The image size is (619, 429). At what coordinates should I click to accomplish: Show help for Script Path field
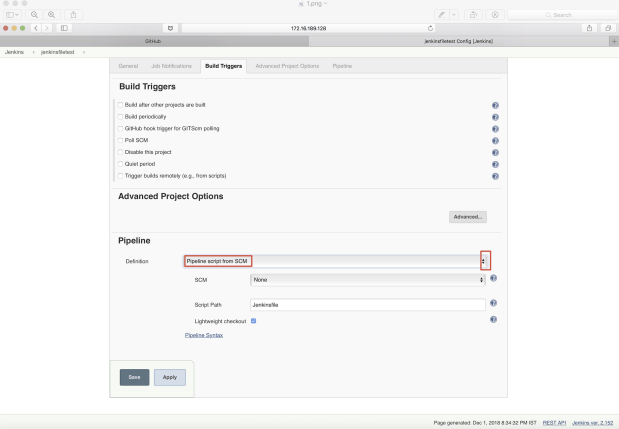pyautogui.click(x=493, y=303)
